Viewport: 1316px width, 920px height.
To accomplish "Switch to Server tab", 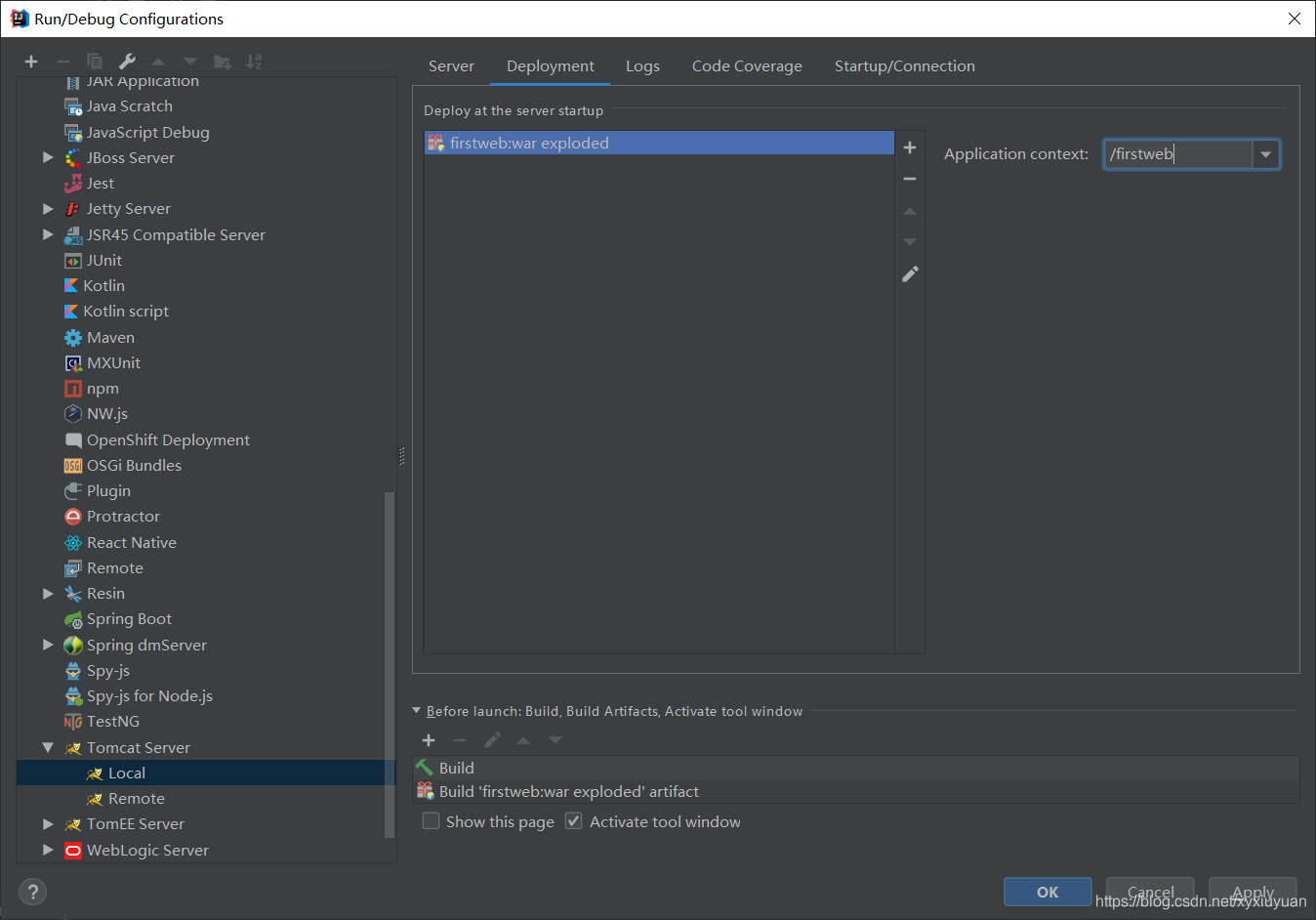I will (x=451, y=65).
